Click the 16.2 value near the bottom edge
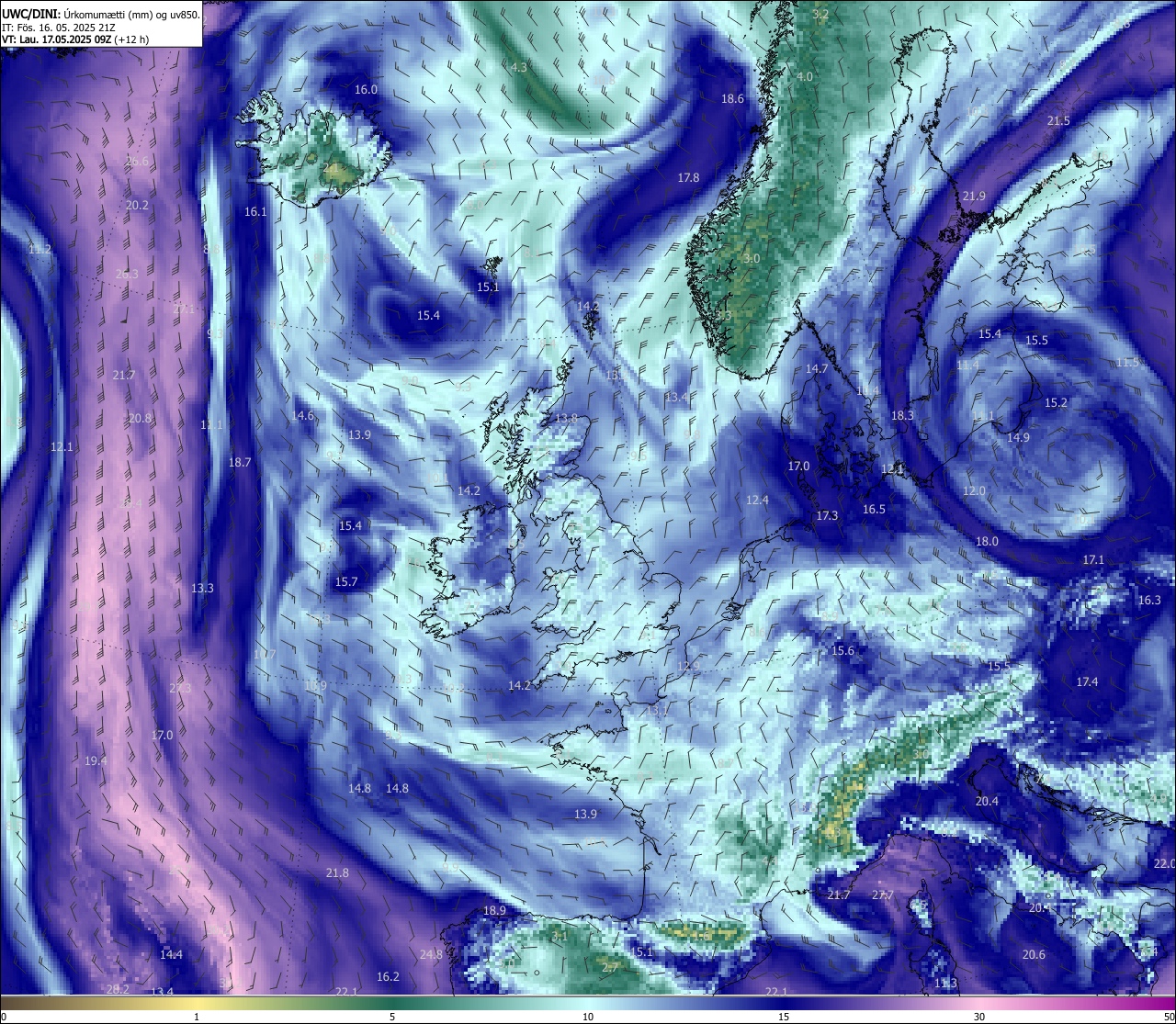Viewport: 1176px width, 1024px height. 388,976
